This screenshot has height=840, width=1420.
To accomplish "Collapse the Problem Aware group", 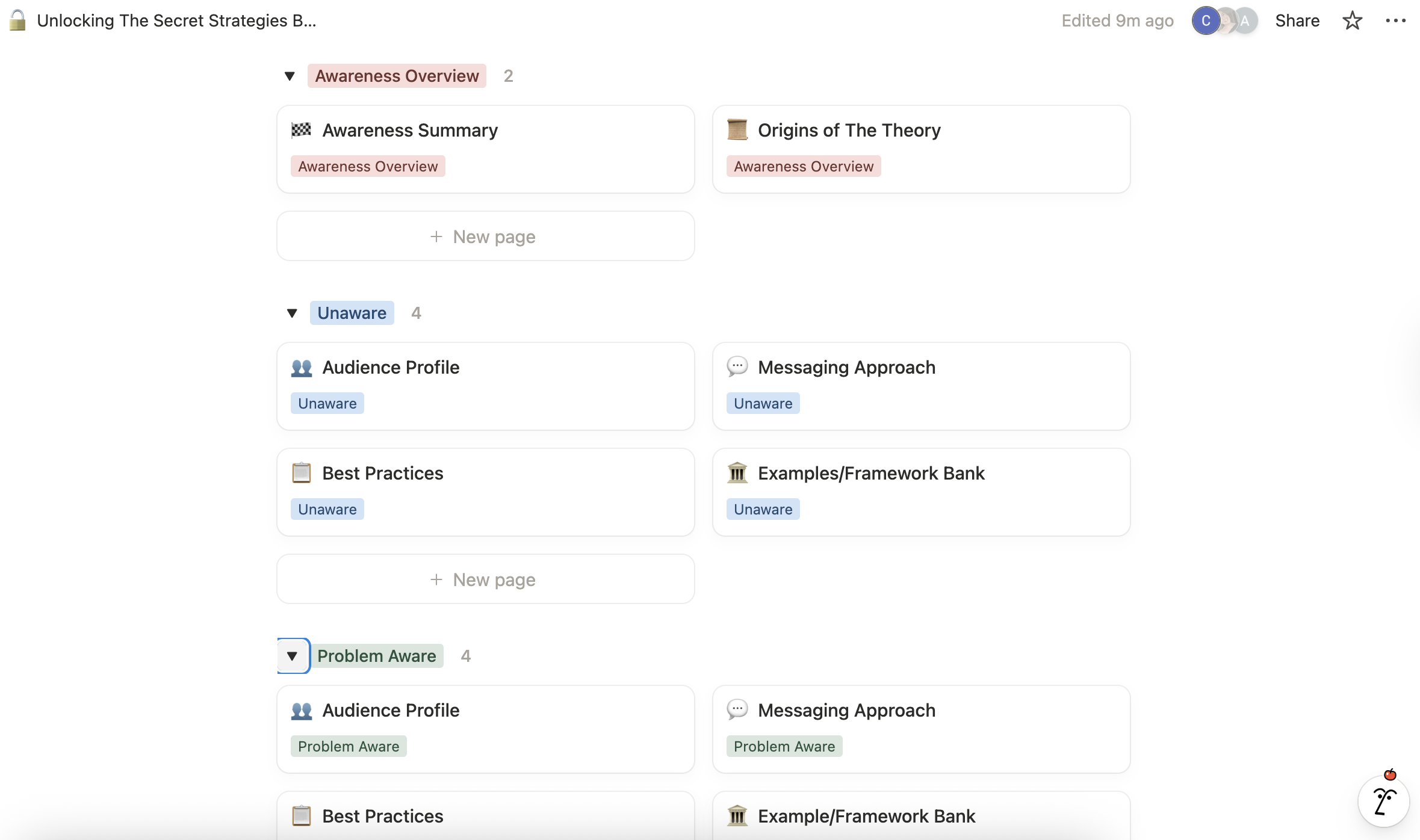I will (293, 656).
